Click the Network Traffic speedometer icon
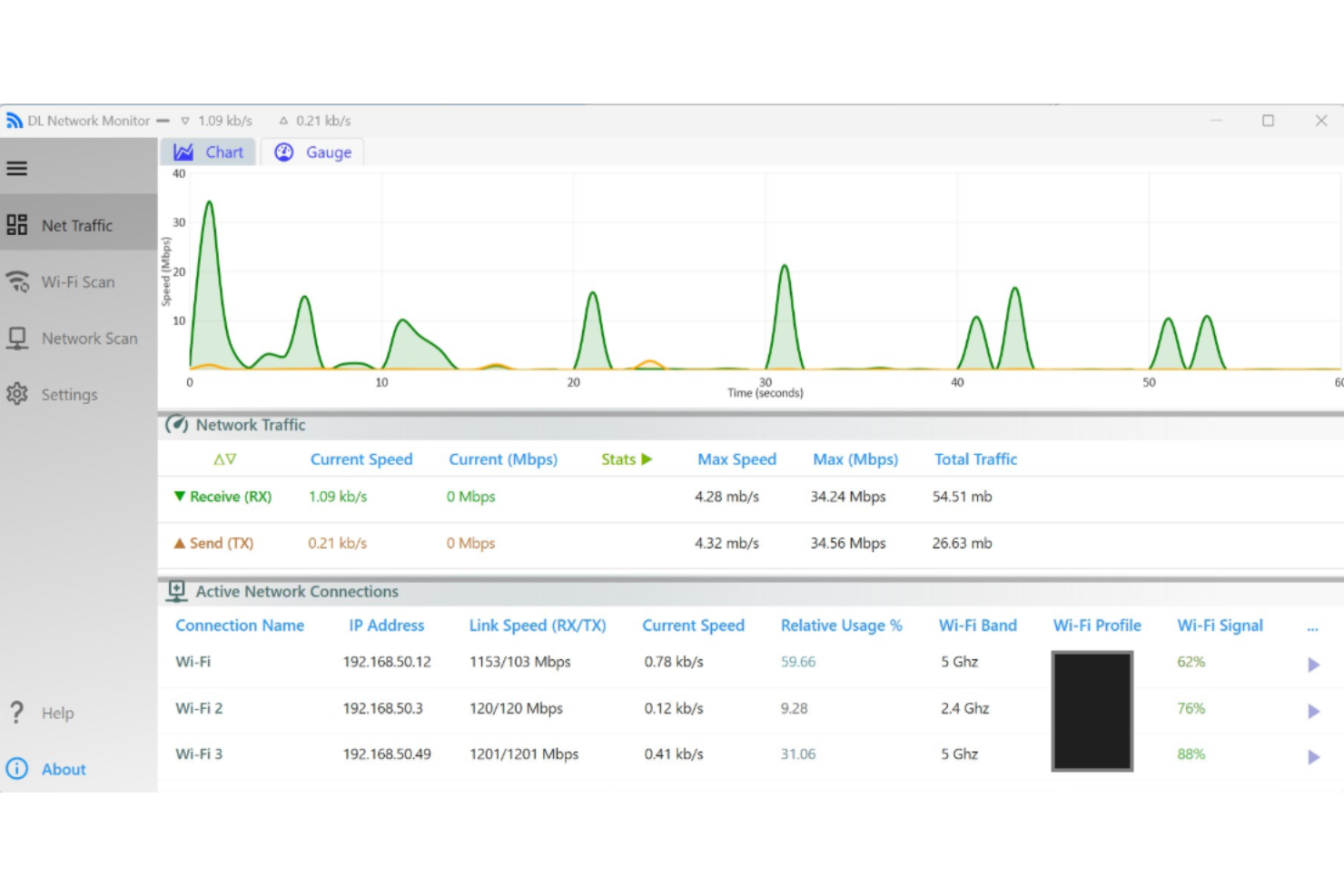The width and height of the screenshot is (1344, 896). pyautogui.click(x=176, y=424)
